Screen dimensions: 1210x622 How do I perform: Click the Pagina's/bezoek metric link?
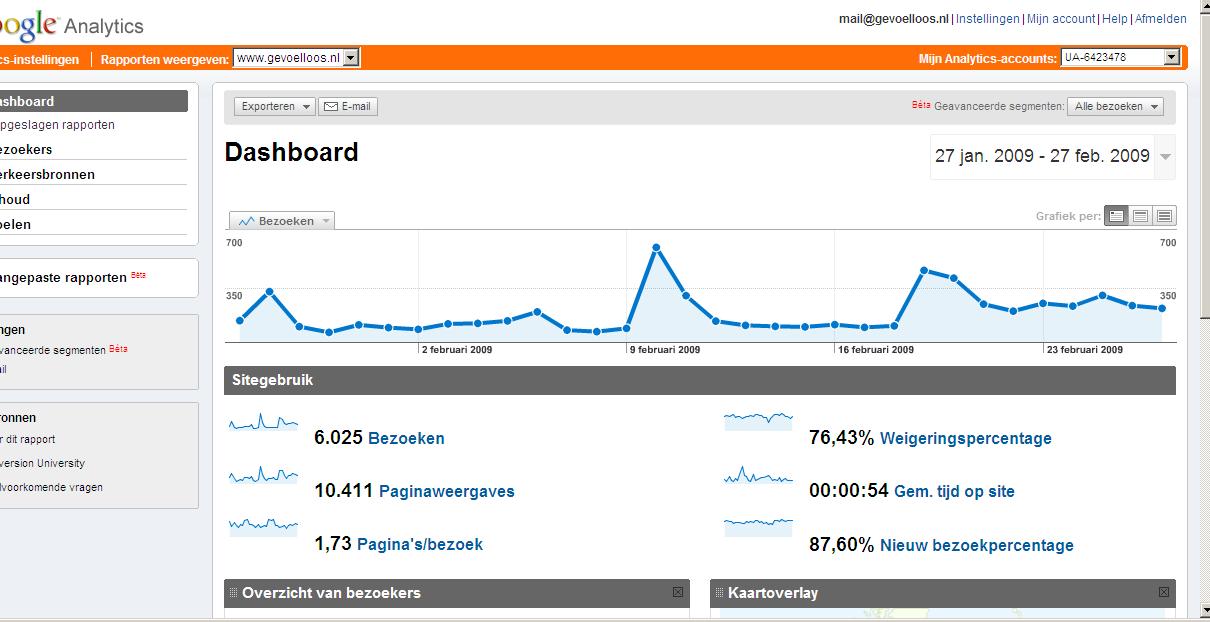coord(420,544)
